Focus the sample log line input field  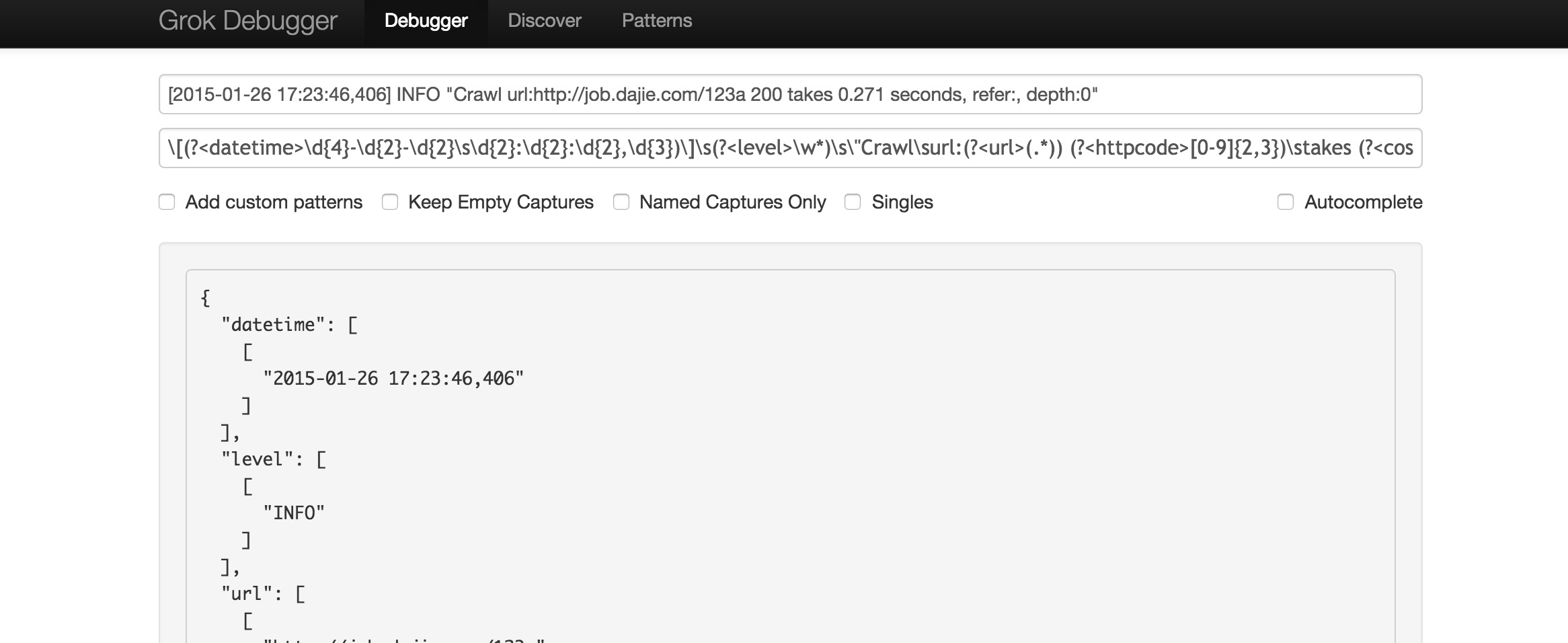[x=790, y=94]
